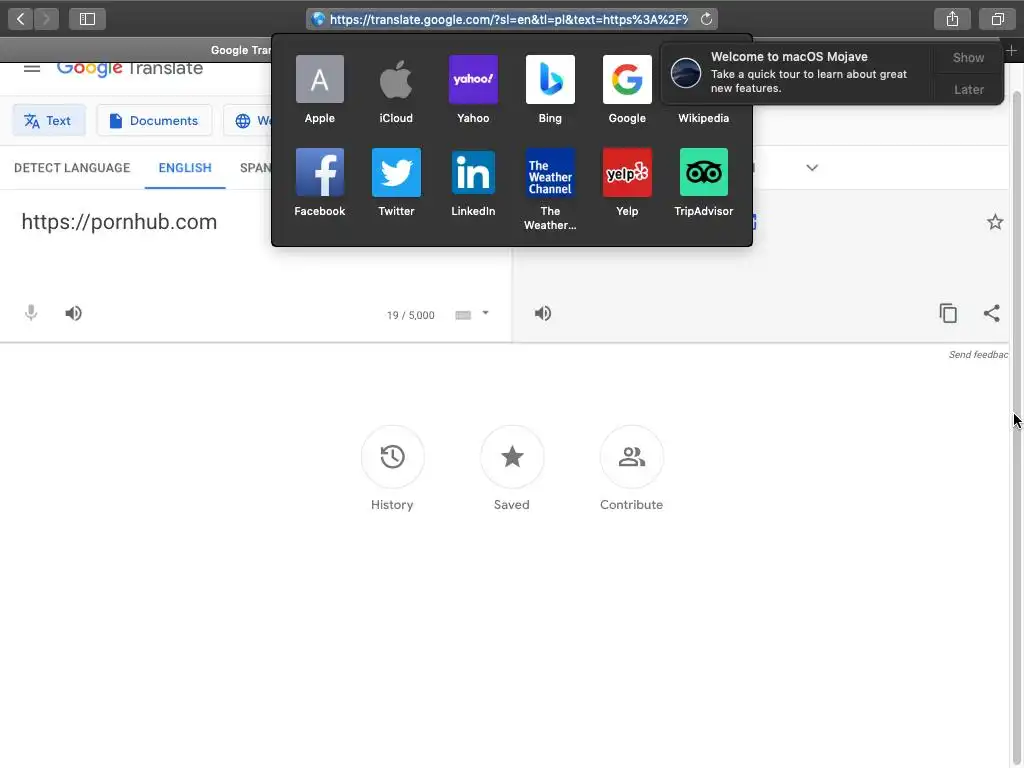This screenshot has height=768, width=1024.
Task: Click Send feedback link
Action: (978, 355)
